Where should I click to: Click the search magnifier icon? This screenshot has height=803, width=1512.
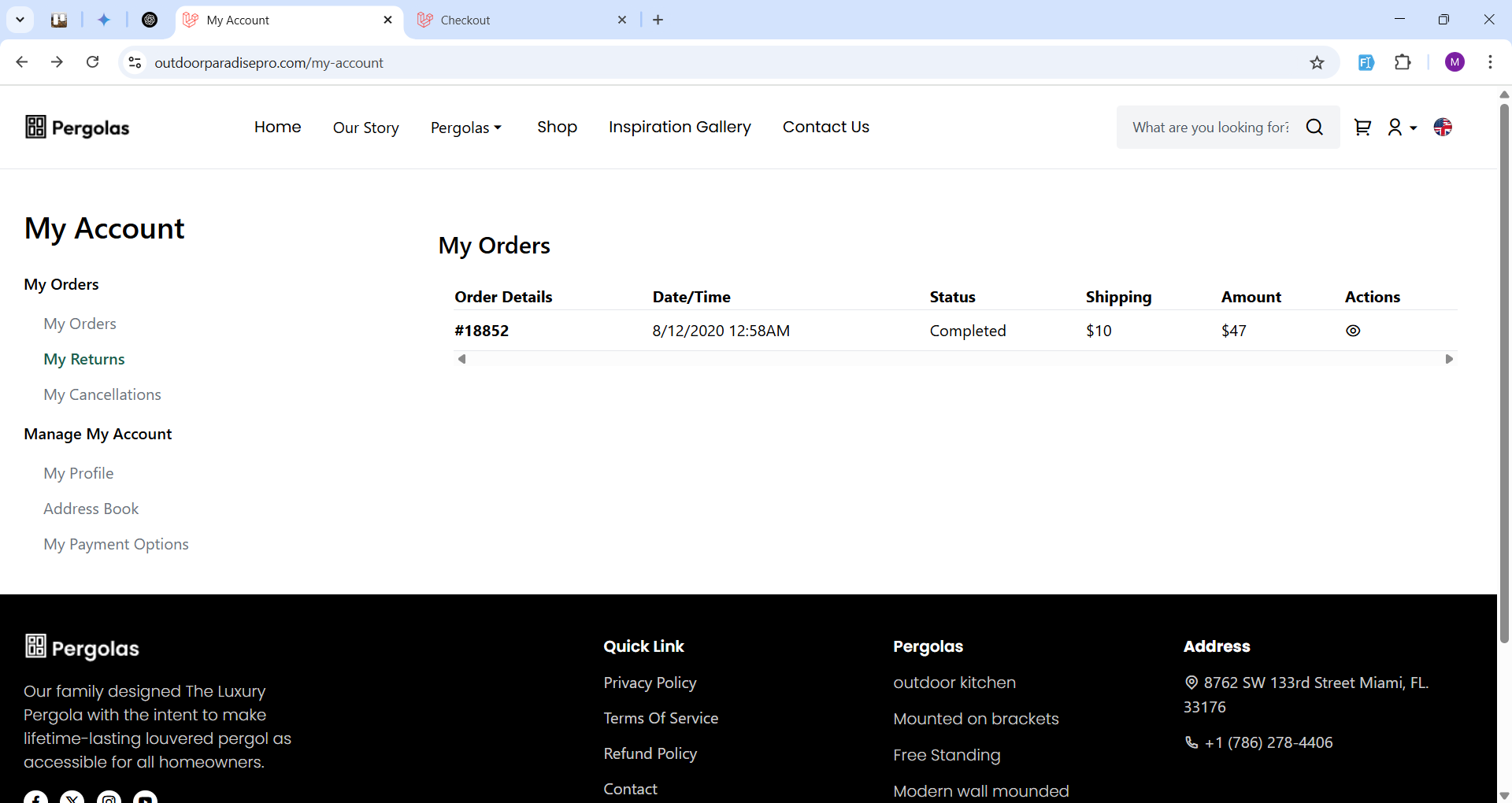tap(1314, 127)
